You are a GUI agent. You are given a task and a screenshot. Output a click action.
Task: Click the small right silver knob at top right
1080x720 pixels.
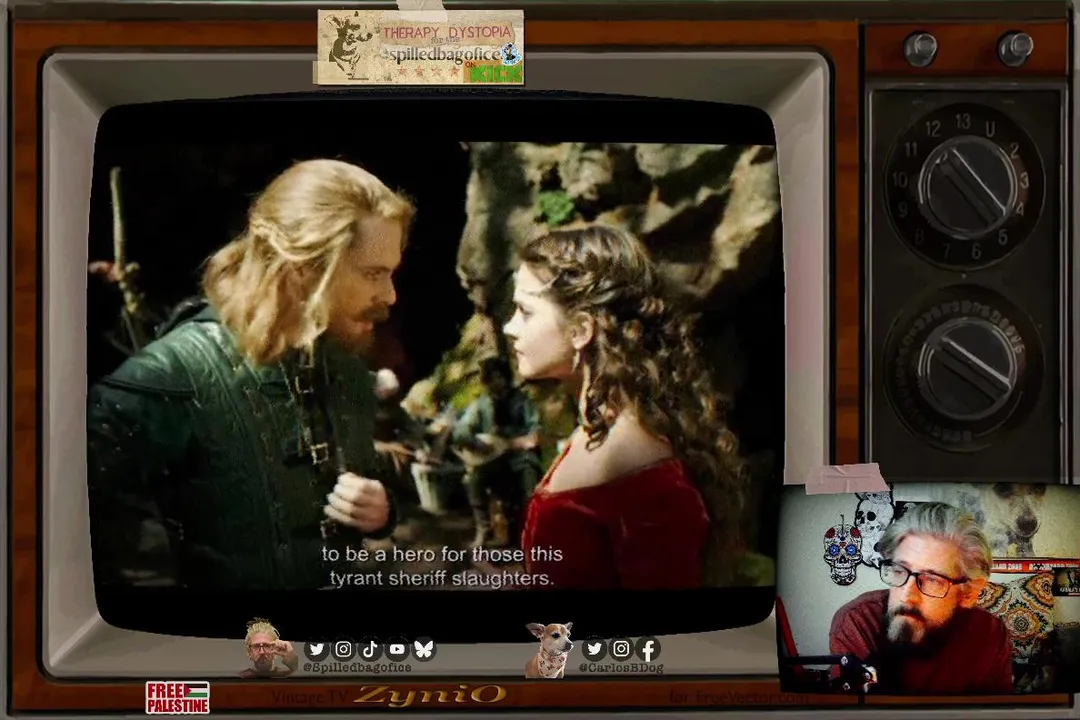click(x=1015, y=48)
